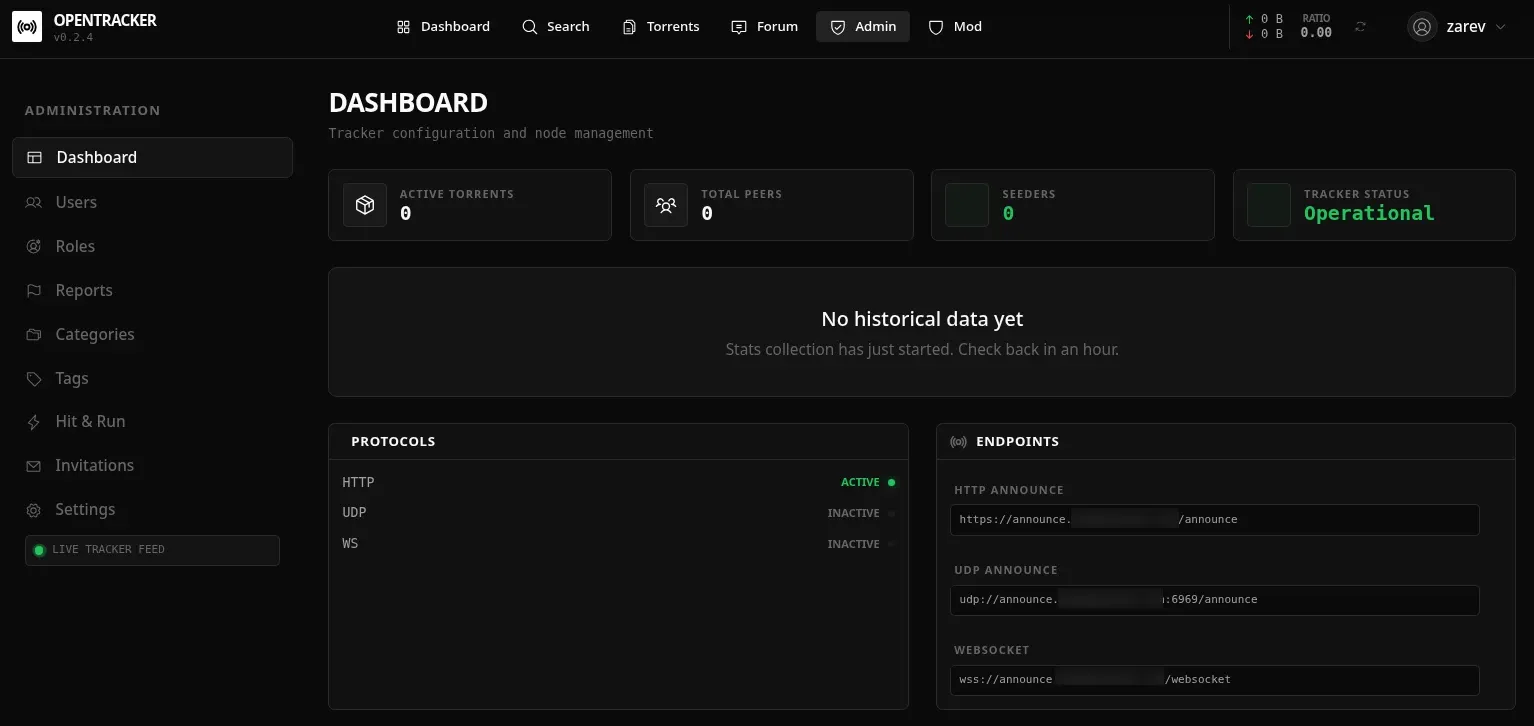Click the Endpoints broadcast icon

pyautogui.click(x=958, y=442)
